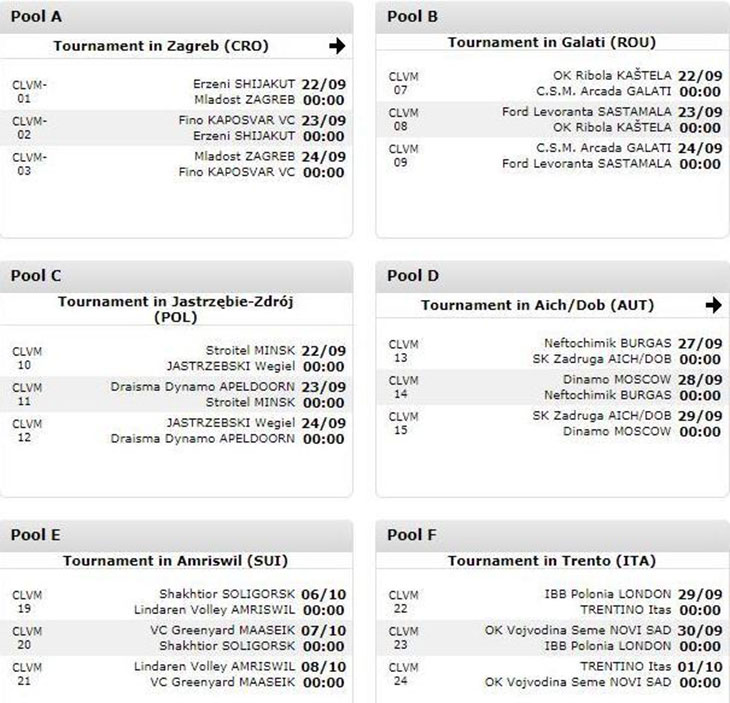Select match CLVM 23 OK Vojvodina row
Viewport: 730px width, 703px height.
click(553, 638)
